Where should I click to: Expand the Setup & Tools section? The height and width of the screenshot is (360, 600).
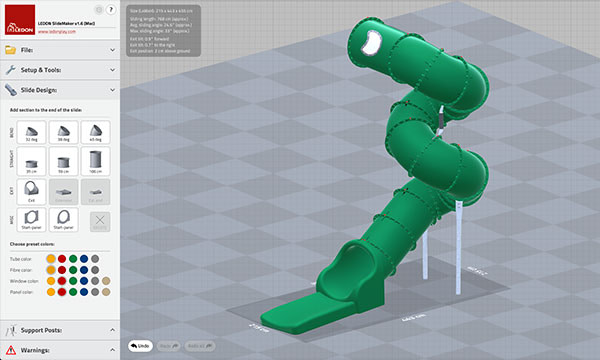point(60,70)
